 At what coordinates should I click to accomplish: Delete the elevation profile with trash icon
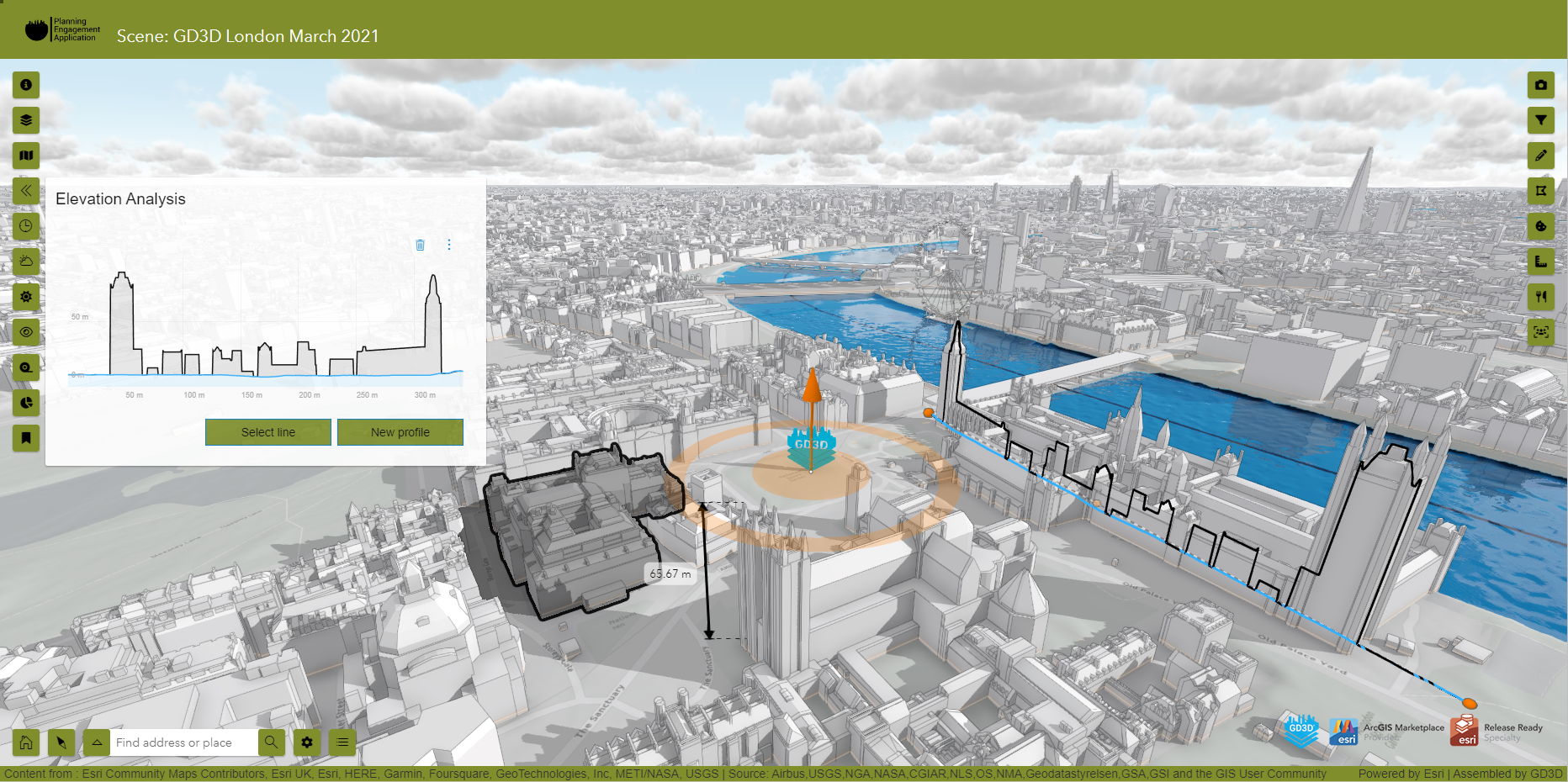tap(420, 245)
